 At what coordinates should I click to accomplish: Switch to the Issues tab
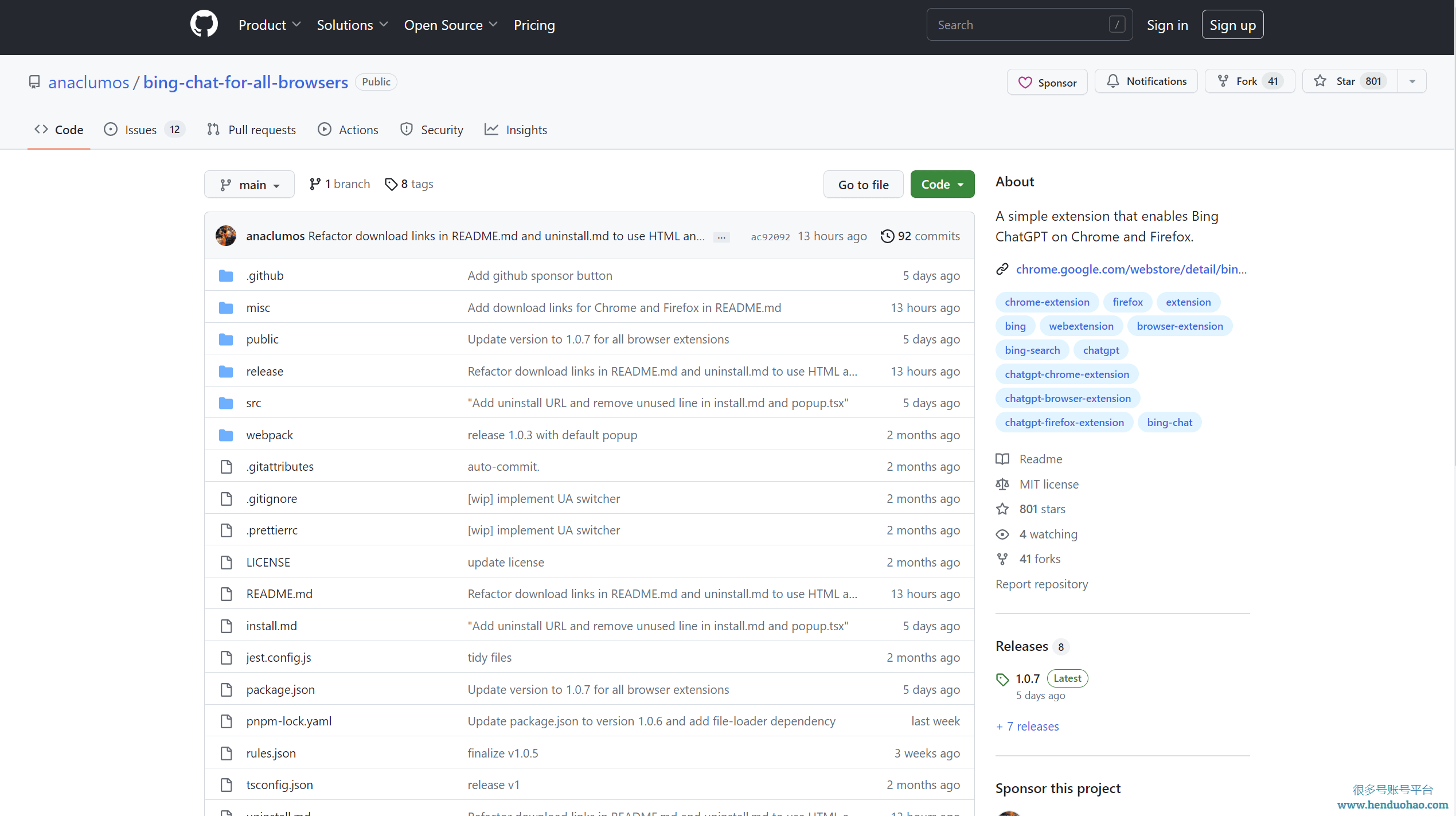point(144,130)
